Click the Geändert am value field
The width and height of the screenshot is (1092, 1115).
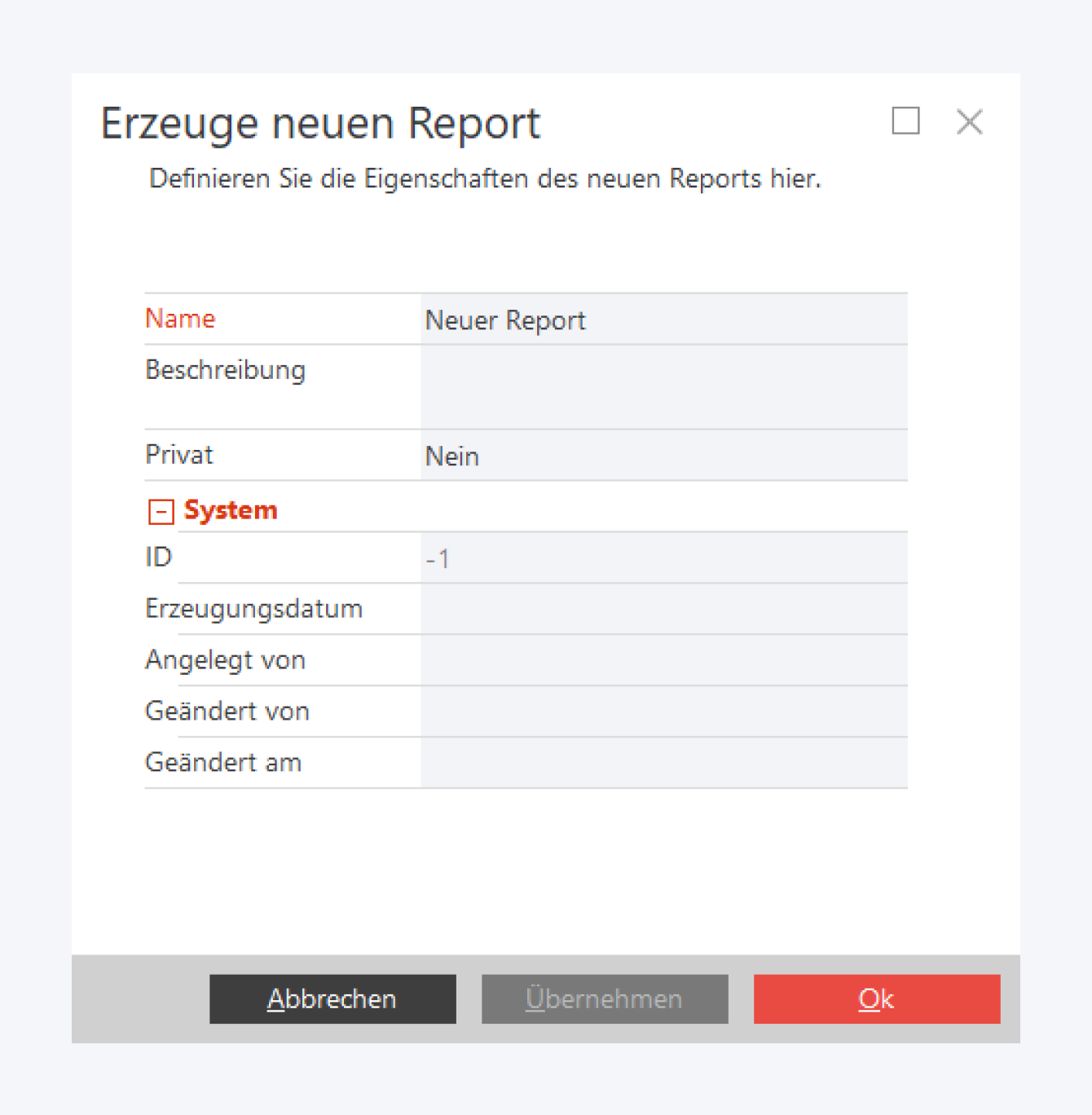click(x=663, y=764)
